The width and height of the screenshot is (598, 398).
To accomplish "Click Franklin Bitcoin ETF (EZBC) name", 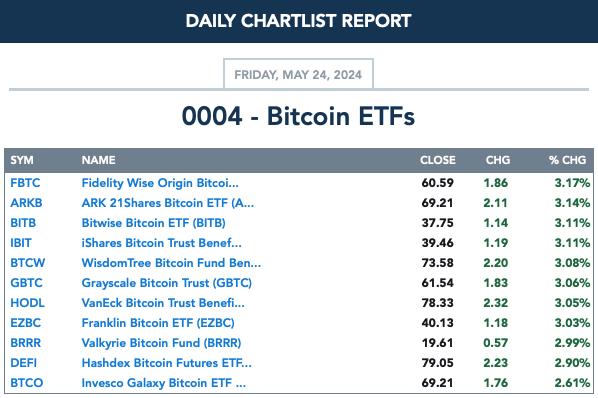I will click(x=158, y=323).
